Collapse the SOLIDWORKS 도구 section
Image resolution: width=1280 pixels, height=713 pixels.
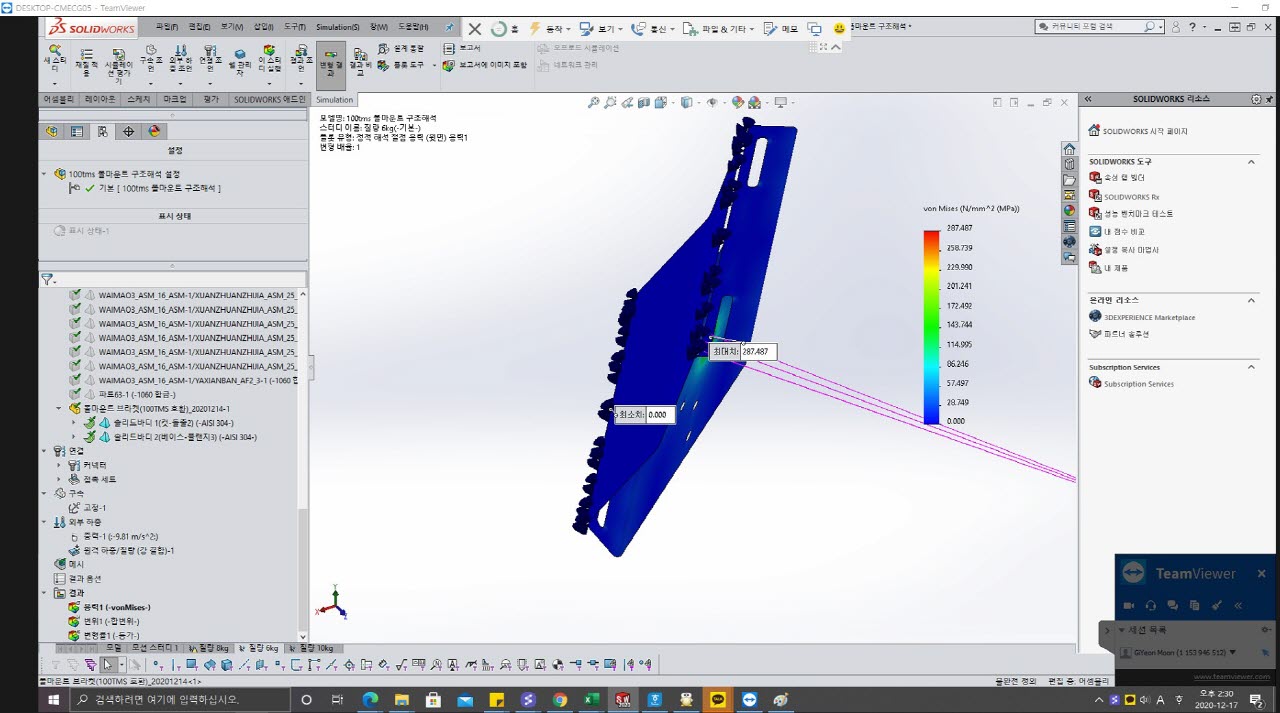1251,161
